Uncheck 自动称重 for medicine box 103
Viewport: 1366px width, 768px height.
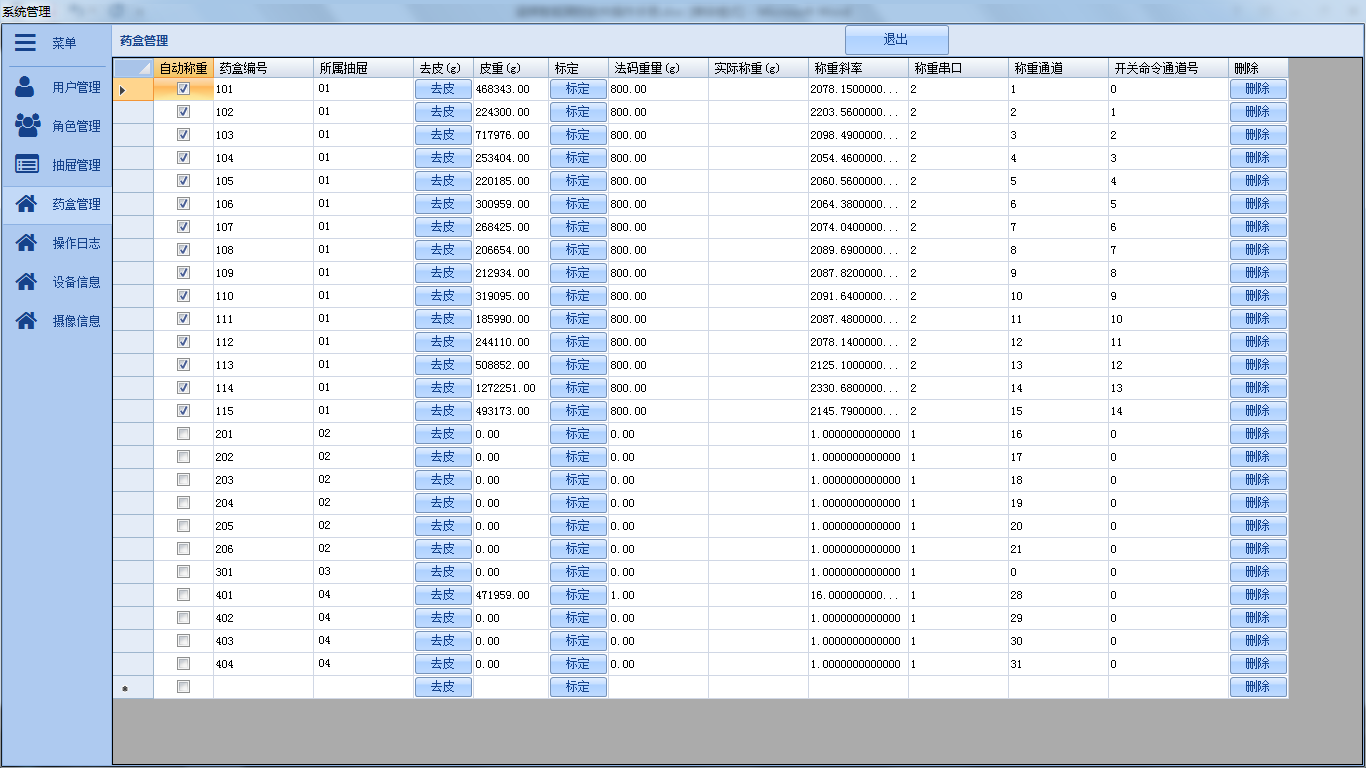pyautogui.click(x=183, y=135)
